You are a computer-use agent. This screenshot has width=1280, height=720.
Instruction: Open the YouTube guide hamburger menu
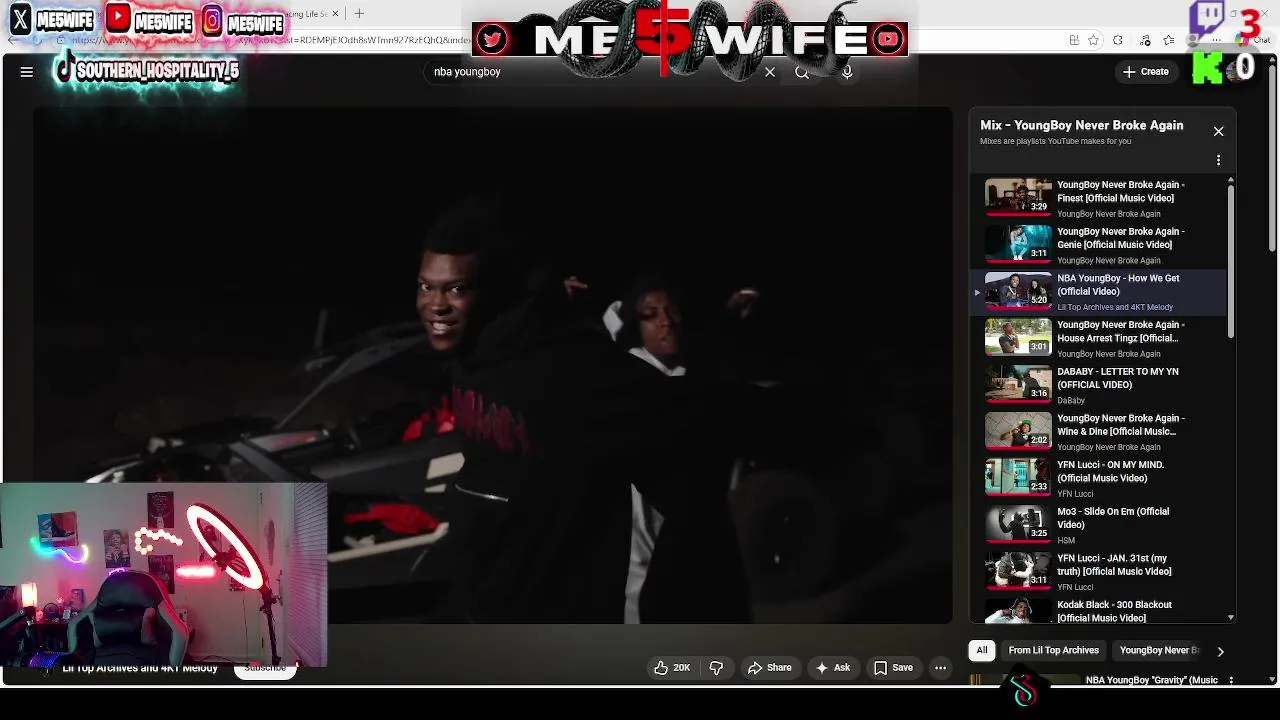click(27, 72)
